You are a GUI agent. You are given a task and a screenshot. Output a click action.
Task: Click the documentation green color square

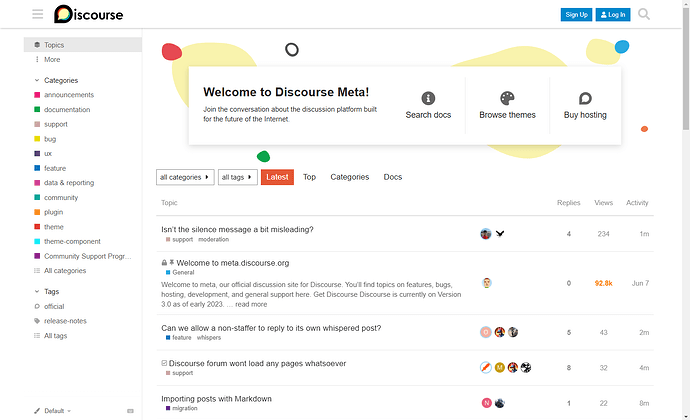(x=37, y=110)
